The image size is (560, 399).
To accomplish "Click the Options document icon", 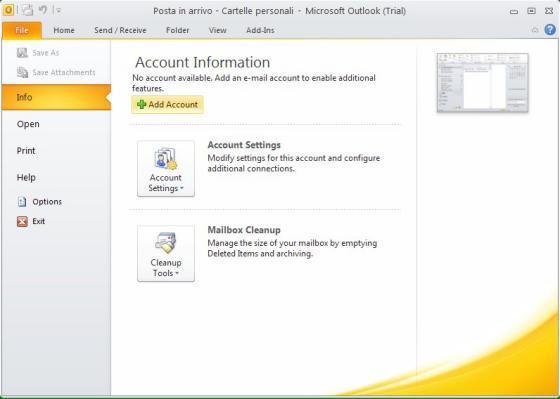I will coord(22,202).
